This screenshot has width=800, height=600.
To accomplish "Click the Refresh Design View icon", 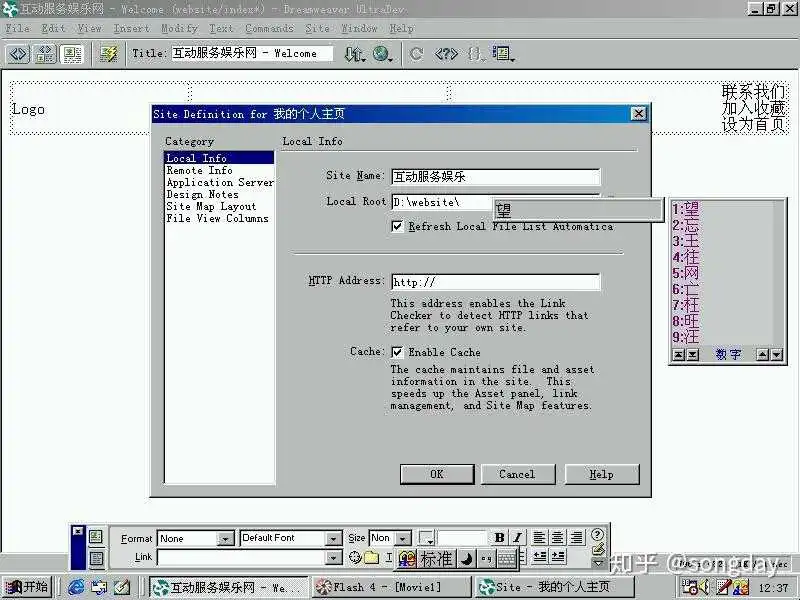I will (x=416, y=54).
